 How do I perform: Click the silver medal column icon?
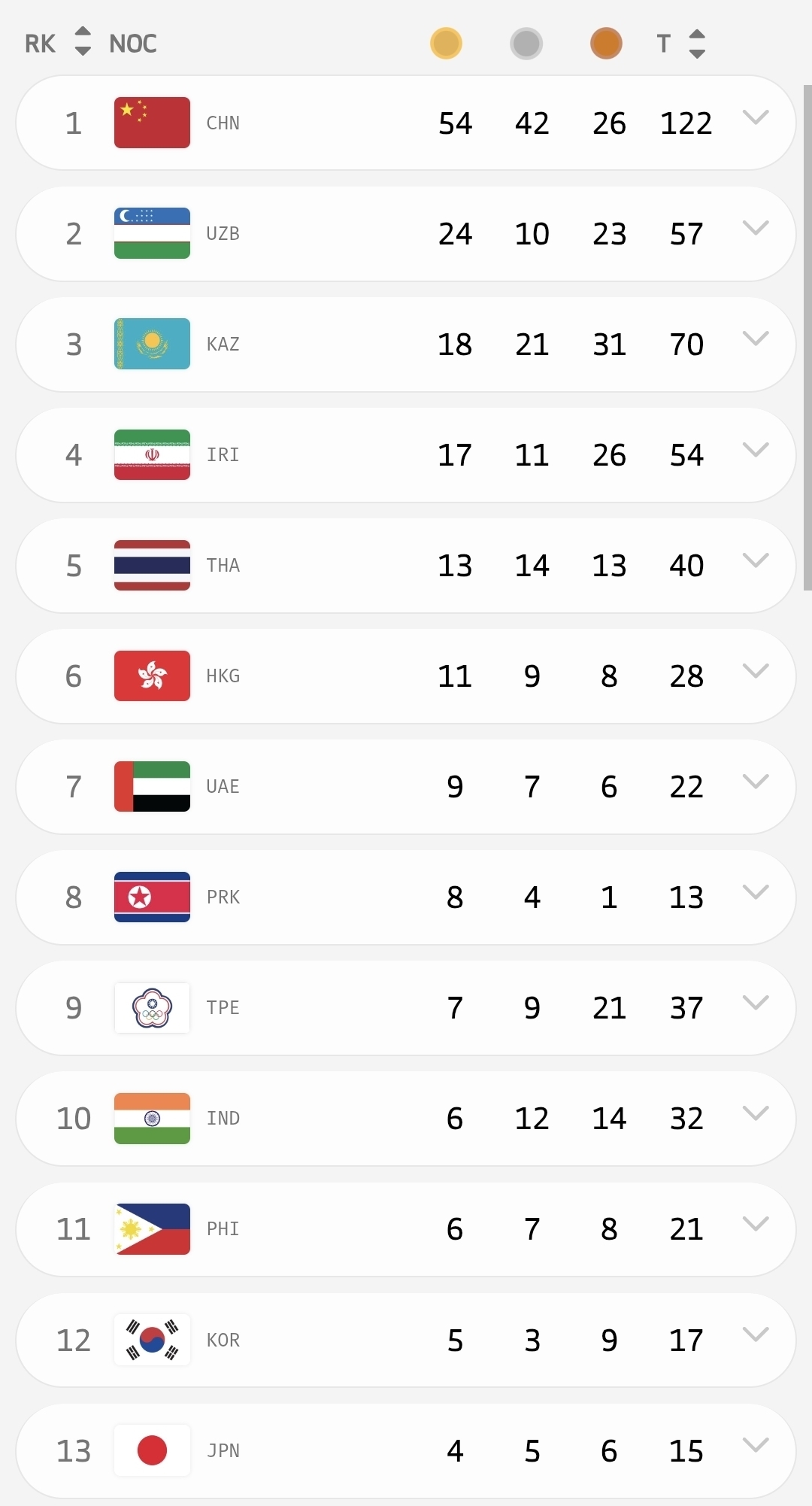point(526,44)
